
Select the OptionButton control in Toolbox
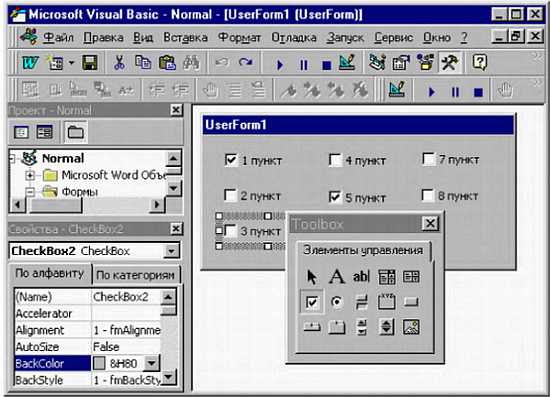click(337, 302)
